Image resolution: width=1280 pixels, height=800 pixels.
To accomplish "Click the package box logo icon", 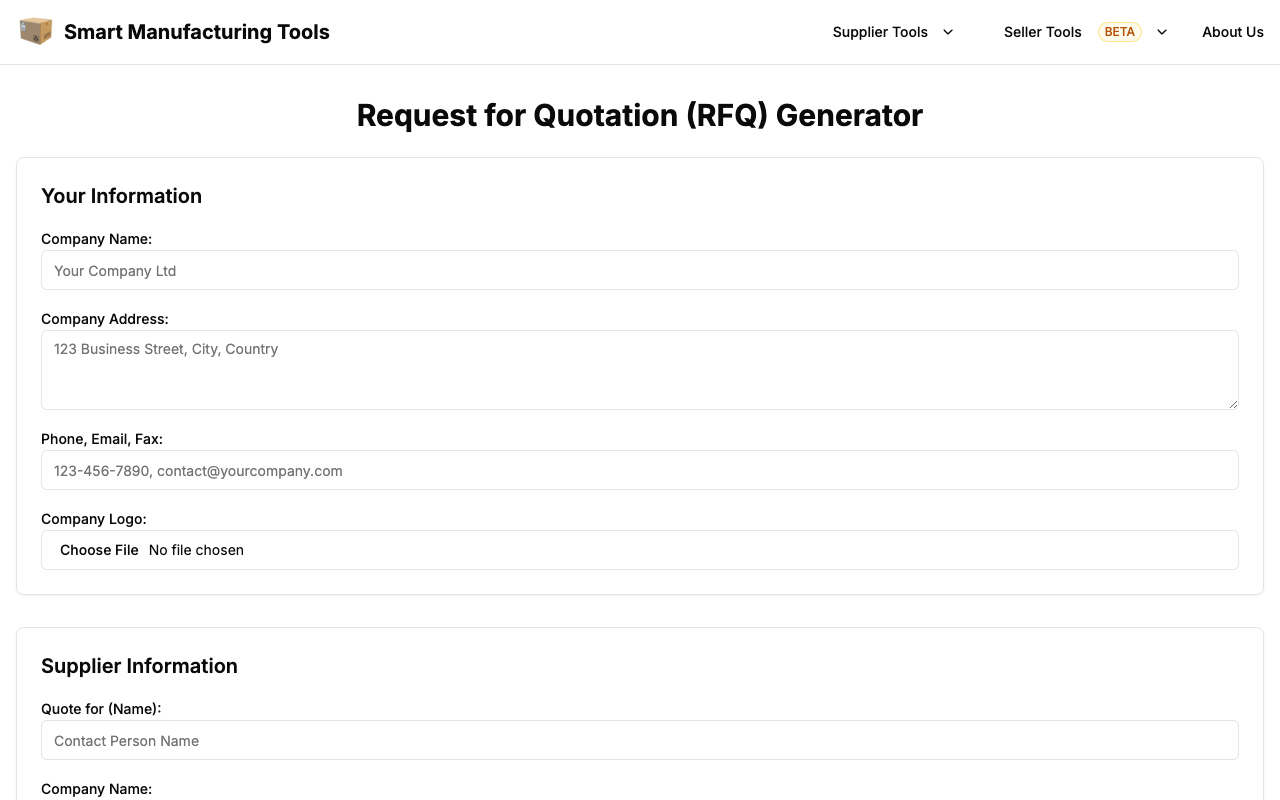I will tap(36, 31).
